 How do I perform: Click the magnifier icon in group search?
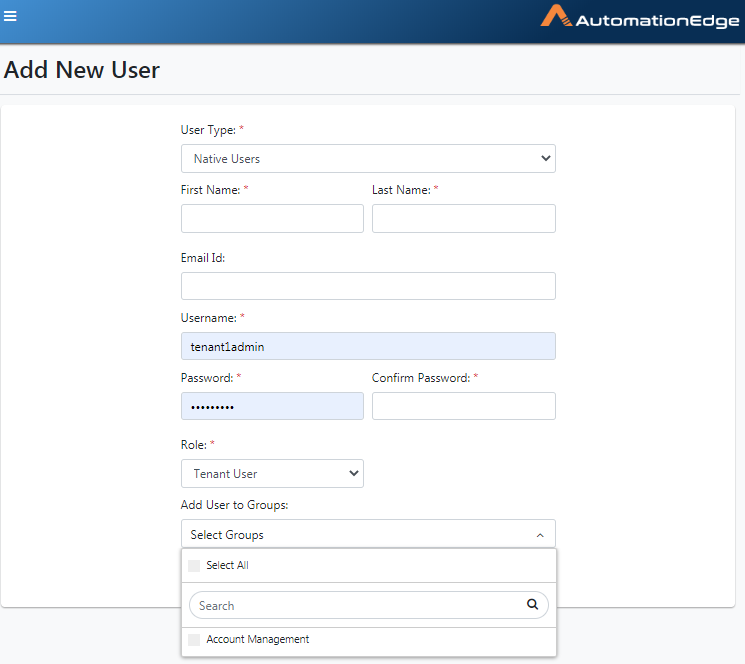[x=532, y=604]
